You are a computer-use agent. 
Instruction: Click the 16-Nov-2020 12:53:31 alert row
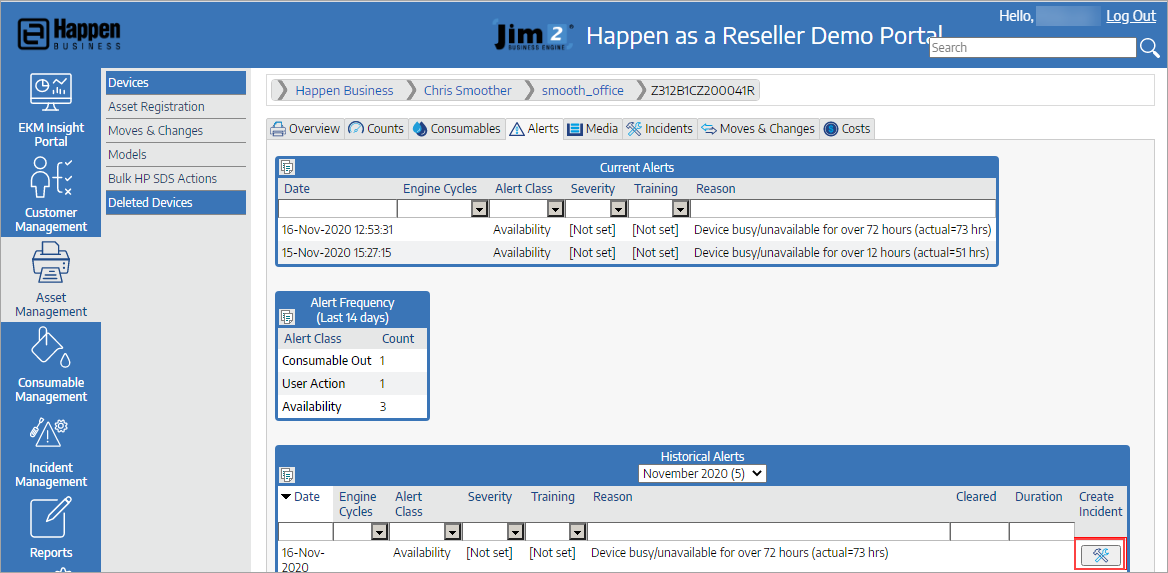637,230
